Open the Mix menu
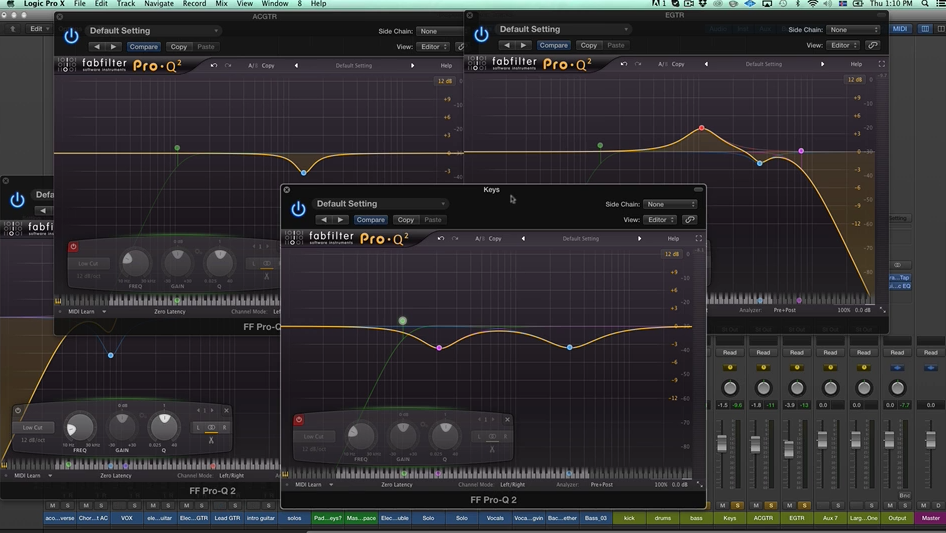This screenshot has height=533, width=946. 221,4
